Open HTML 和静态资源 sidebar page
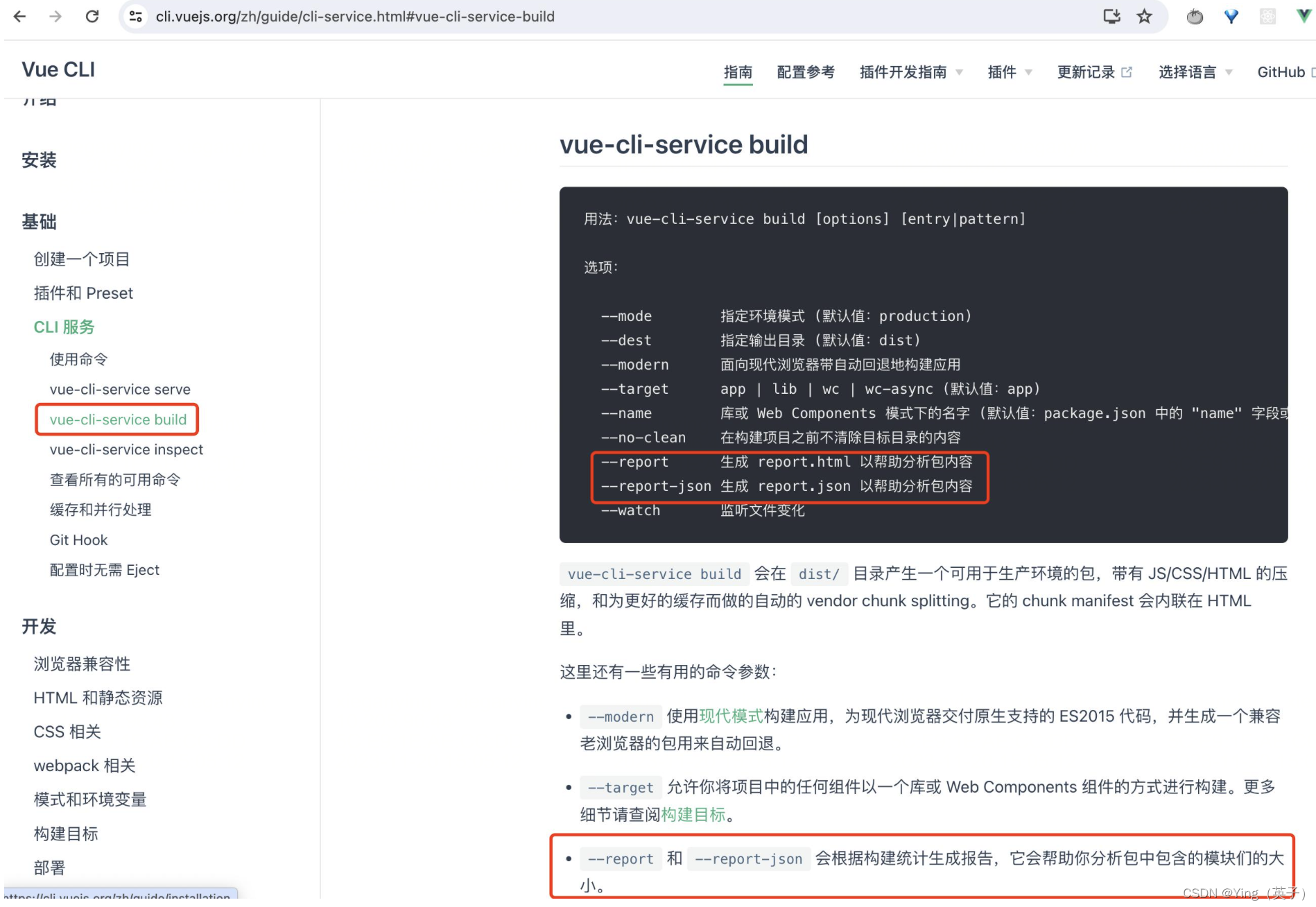The height and width of the screenshot is (907, 1316). (98, 698)
